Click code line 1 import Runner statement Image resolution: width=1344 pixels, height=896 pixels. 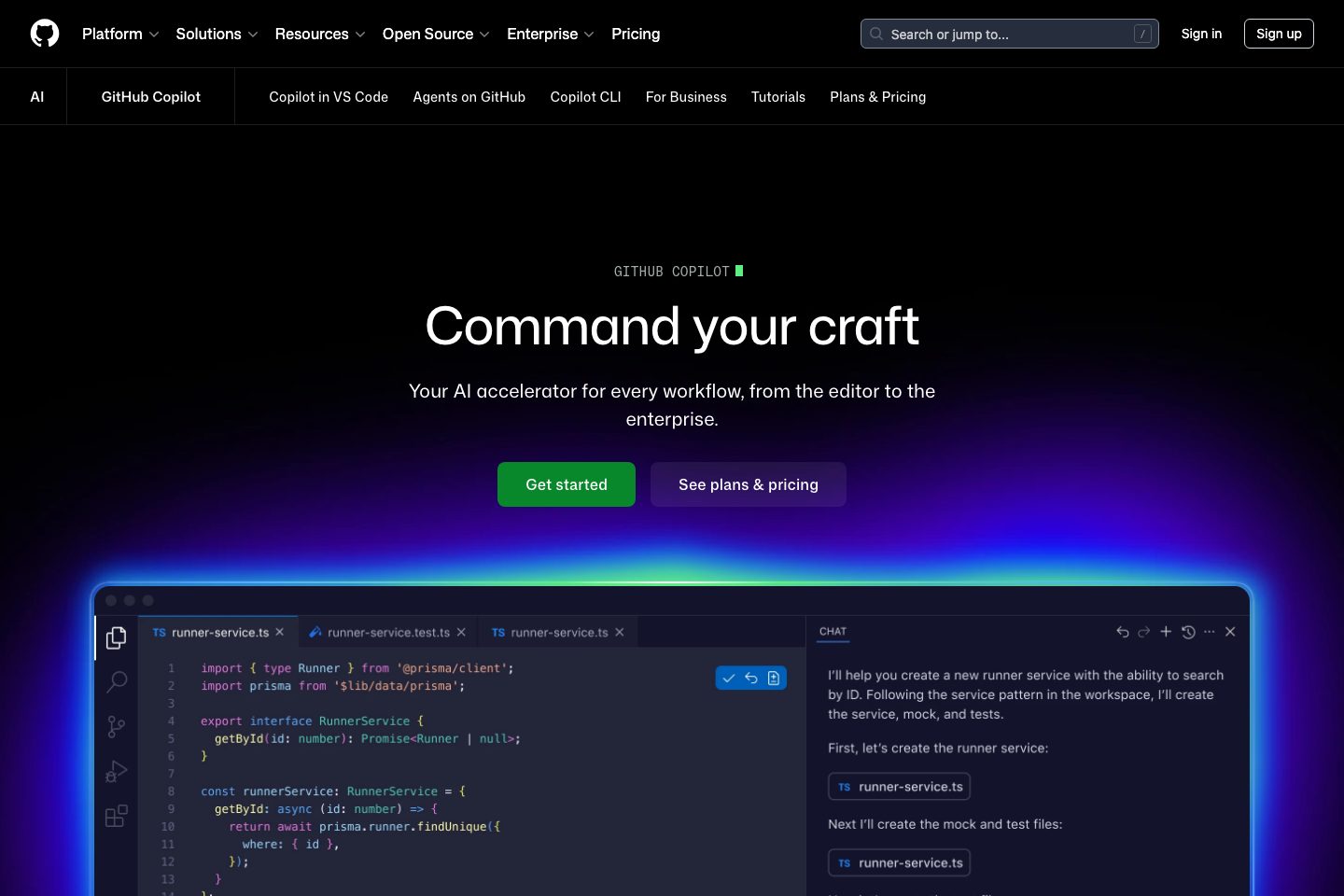pyautogui.click(x=357, y=668)
